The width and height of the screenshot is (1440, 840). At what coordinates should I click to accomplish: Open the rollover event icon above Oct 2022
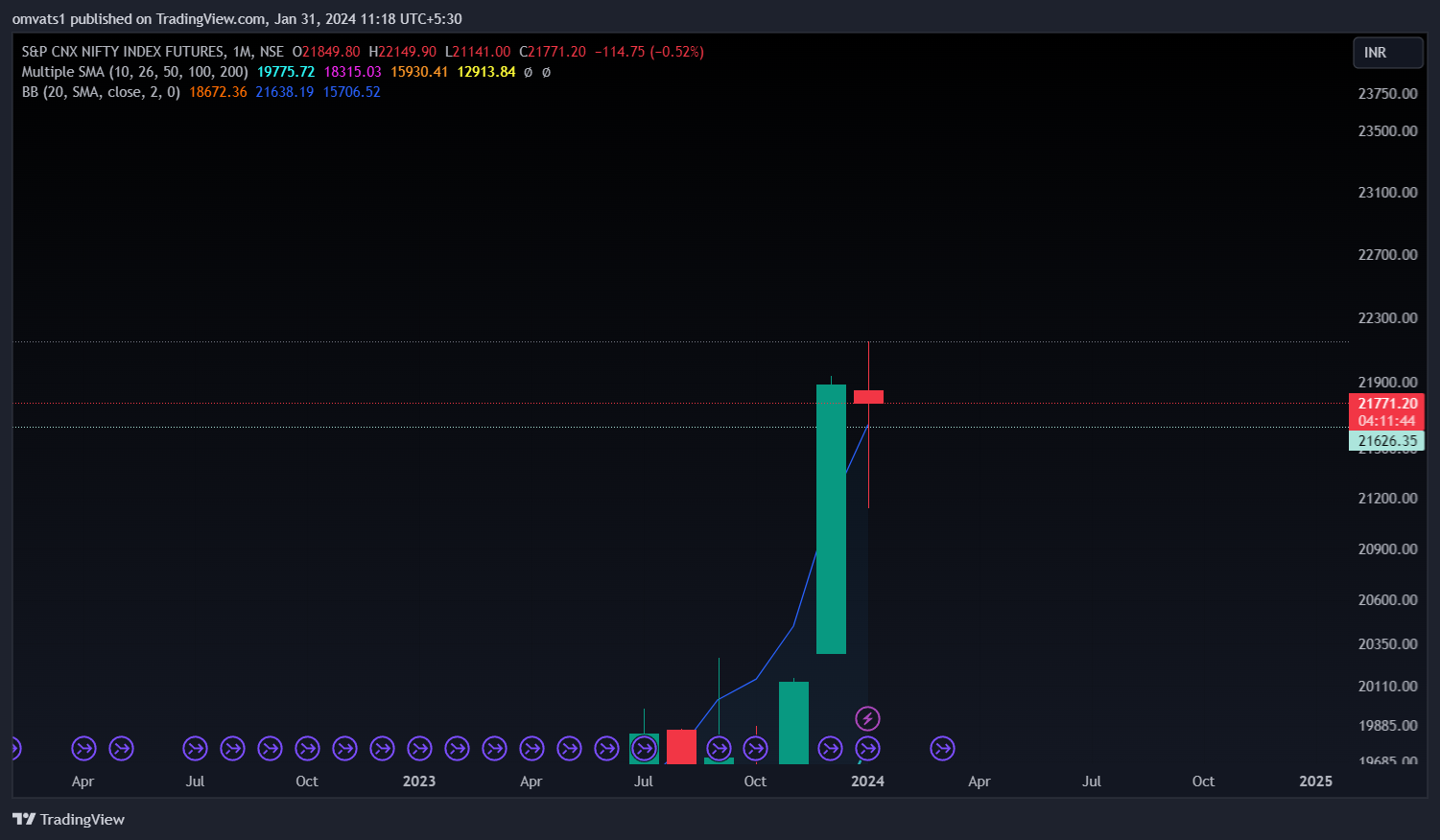pos(307,748)
